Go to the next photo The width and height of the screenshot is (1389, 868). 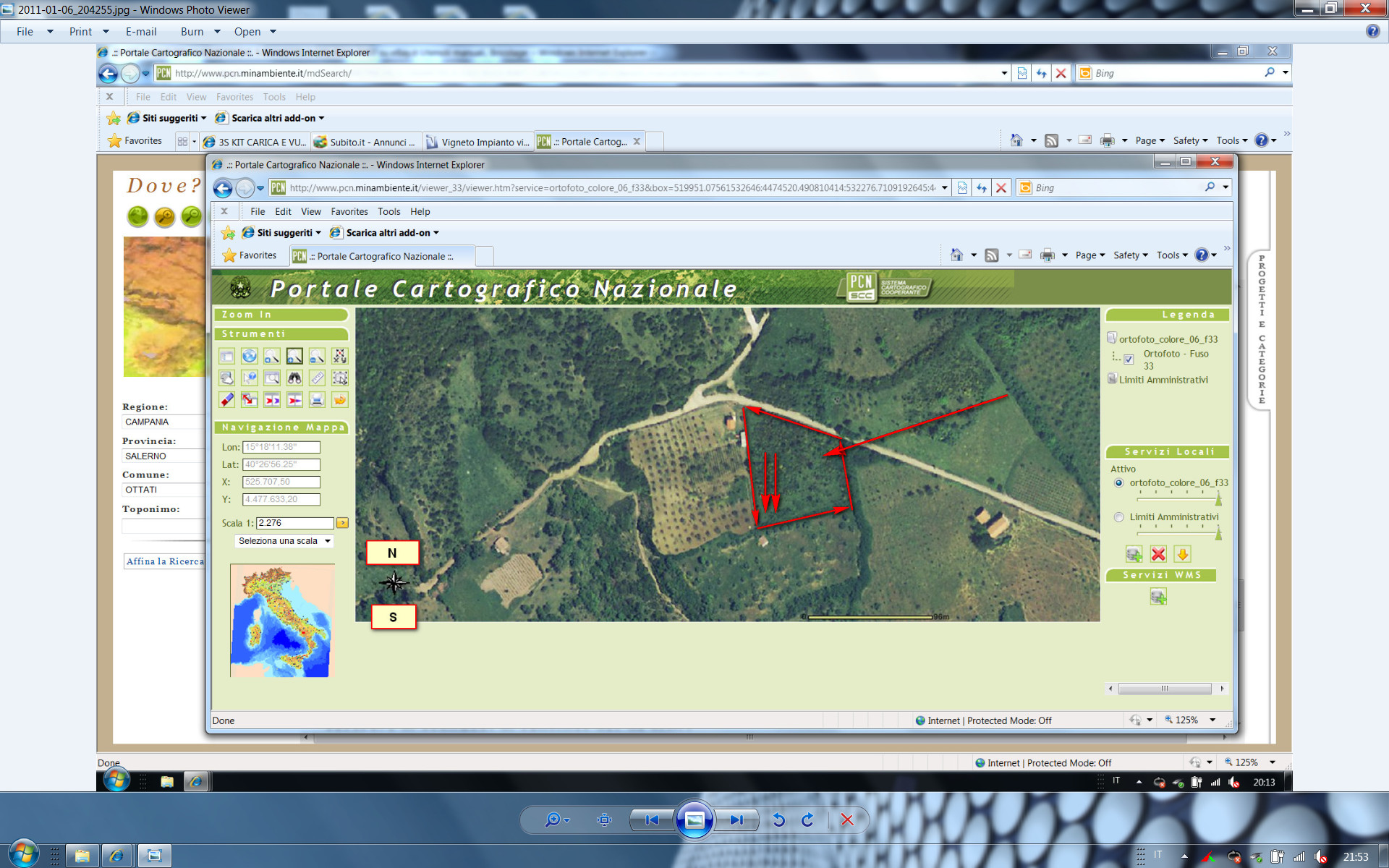tap(736, 820)
